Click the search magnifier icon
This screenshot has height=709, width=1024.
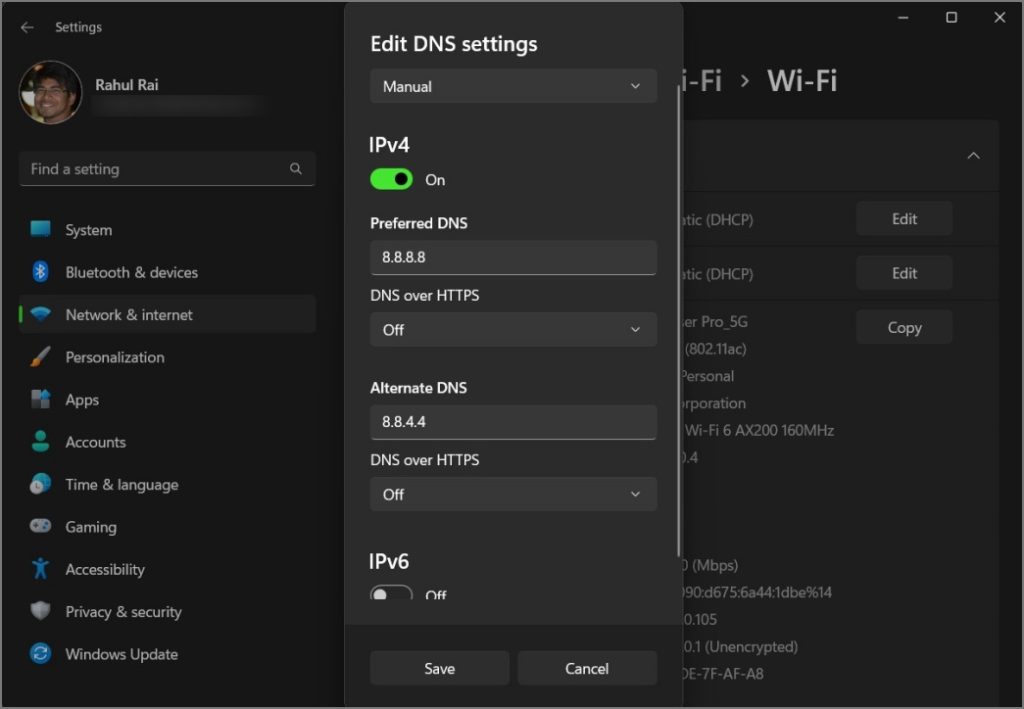coord(296,168)
